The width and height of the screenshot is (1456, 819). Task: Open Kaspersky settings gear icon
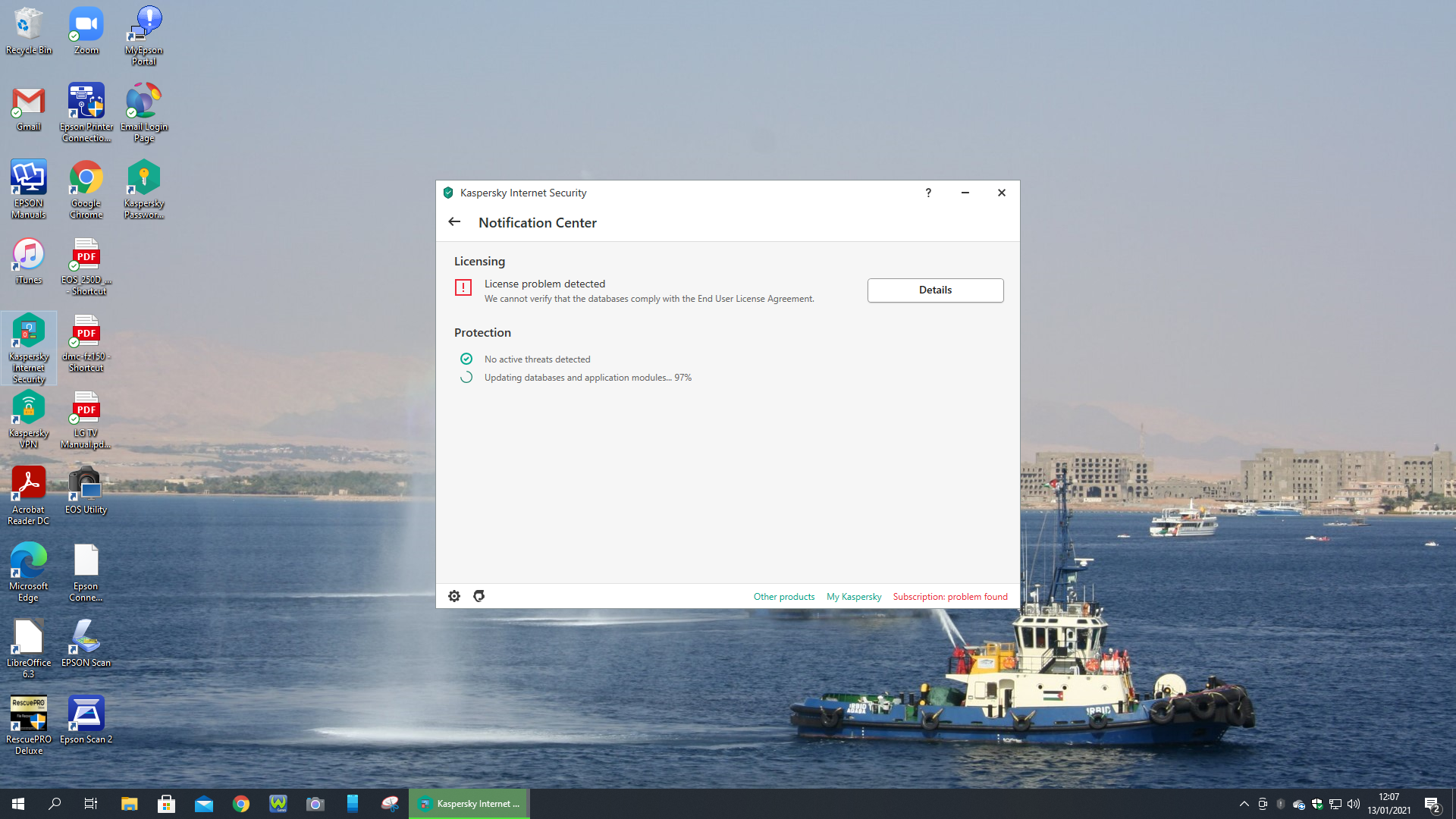pos(454,596)
